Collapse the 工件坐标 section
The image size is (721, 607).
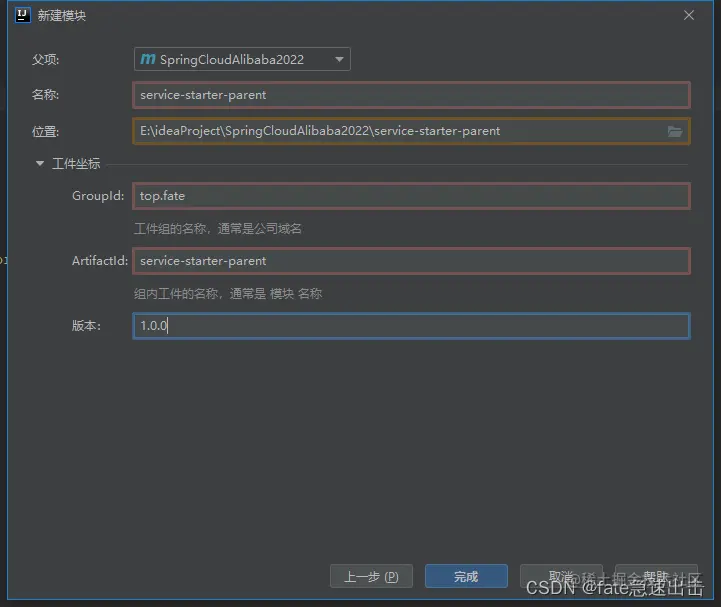click(x=40, y=163)
